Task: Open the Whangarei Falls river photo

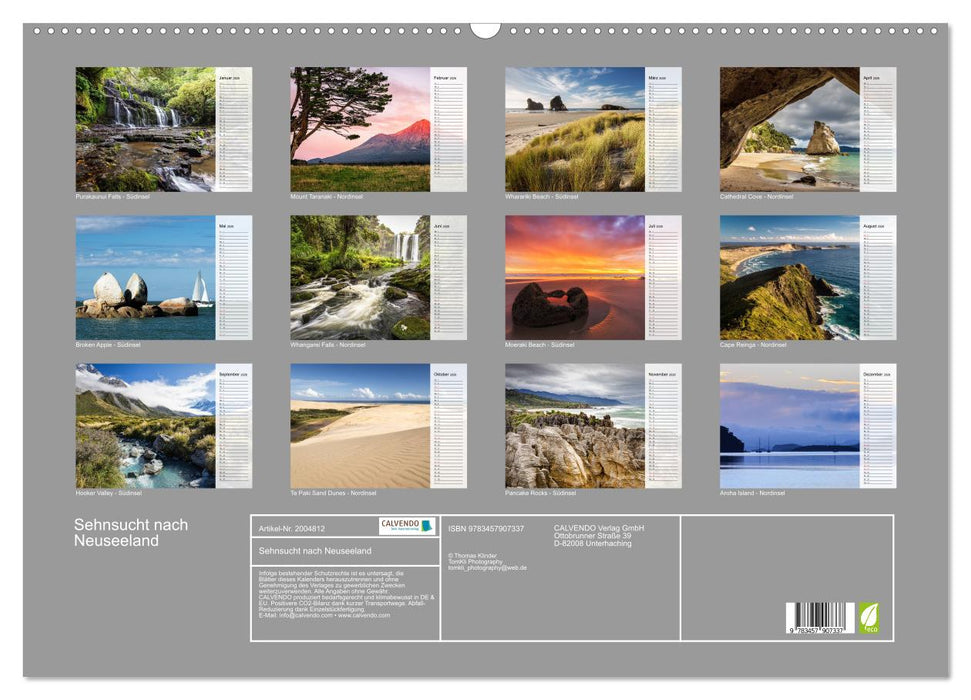Action: click(360, 278)
